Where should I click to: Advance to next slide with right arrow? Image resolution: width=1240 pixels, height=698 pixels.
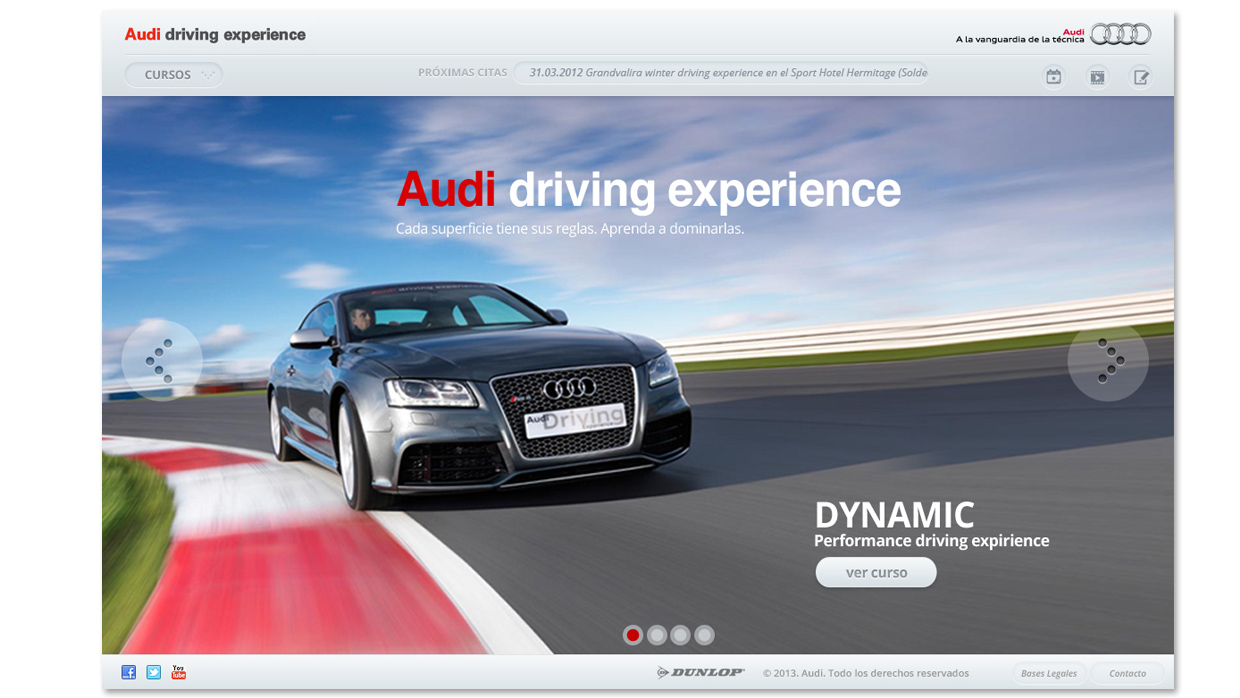click(x=1108, y=361)
